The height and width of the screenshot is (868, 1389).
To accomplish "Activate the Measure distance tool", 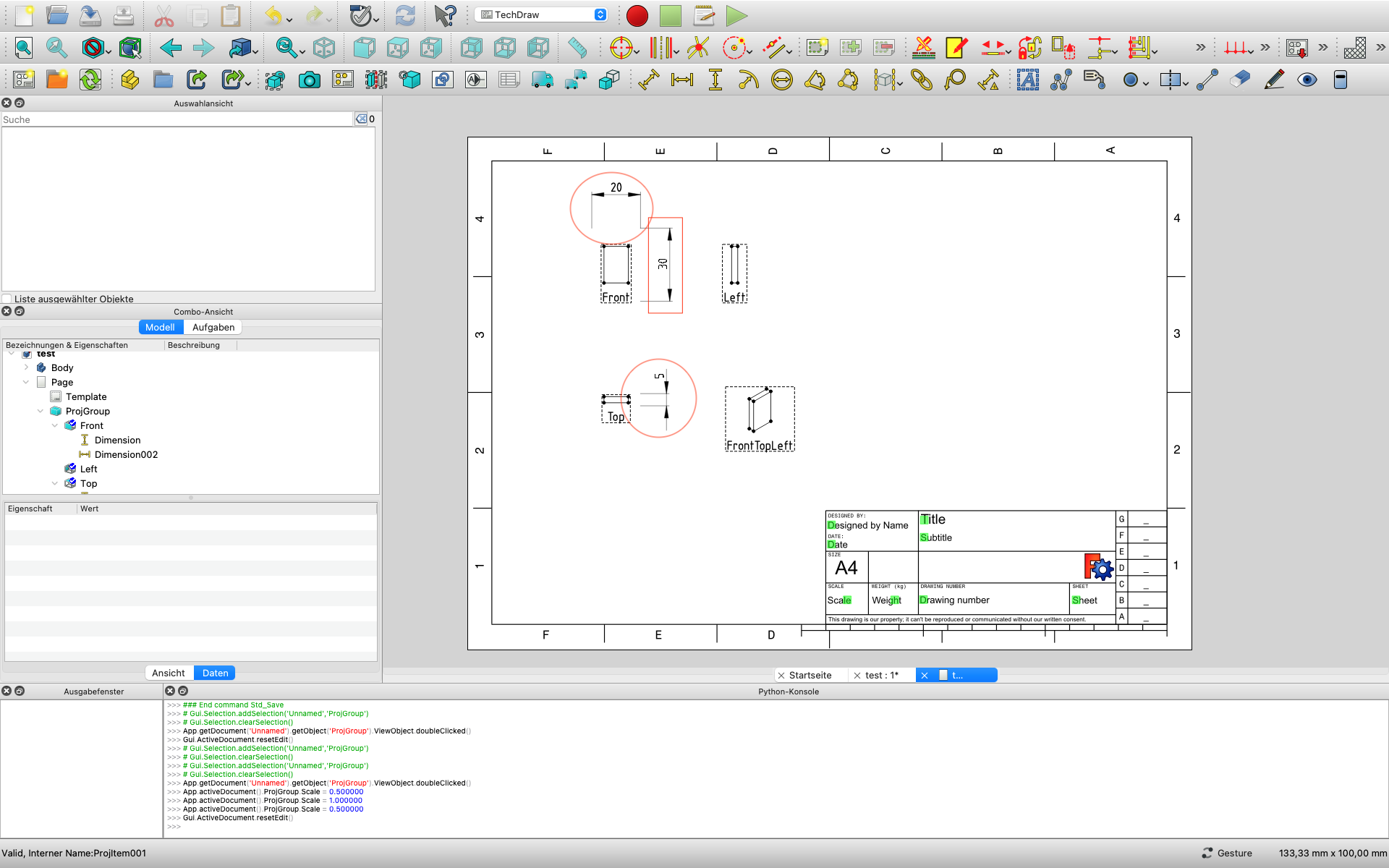I will [578, 48].
